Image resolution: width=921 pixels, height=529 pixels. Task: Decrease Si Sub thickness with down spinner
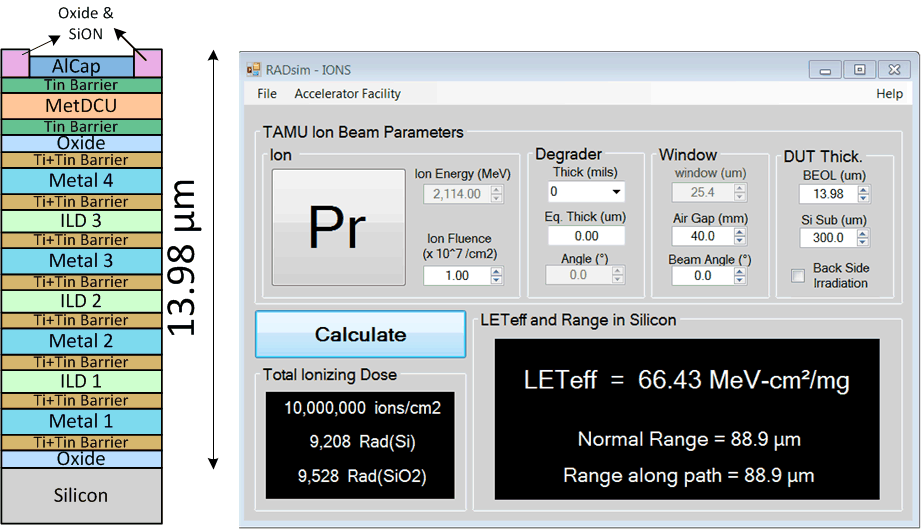[x=863, y=243]
